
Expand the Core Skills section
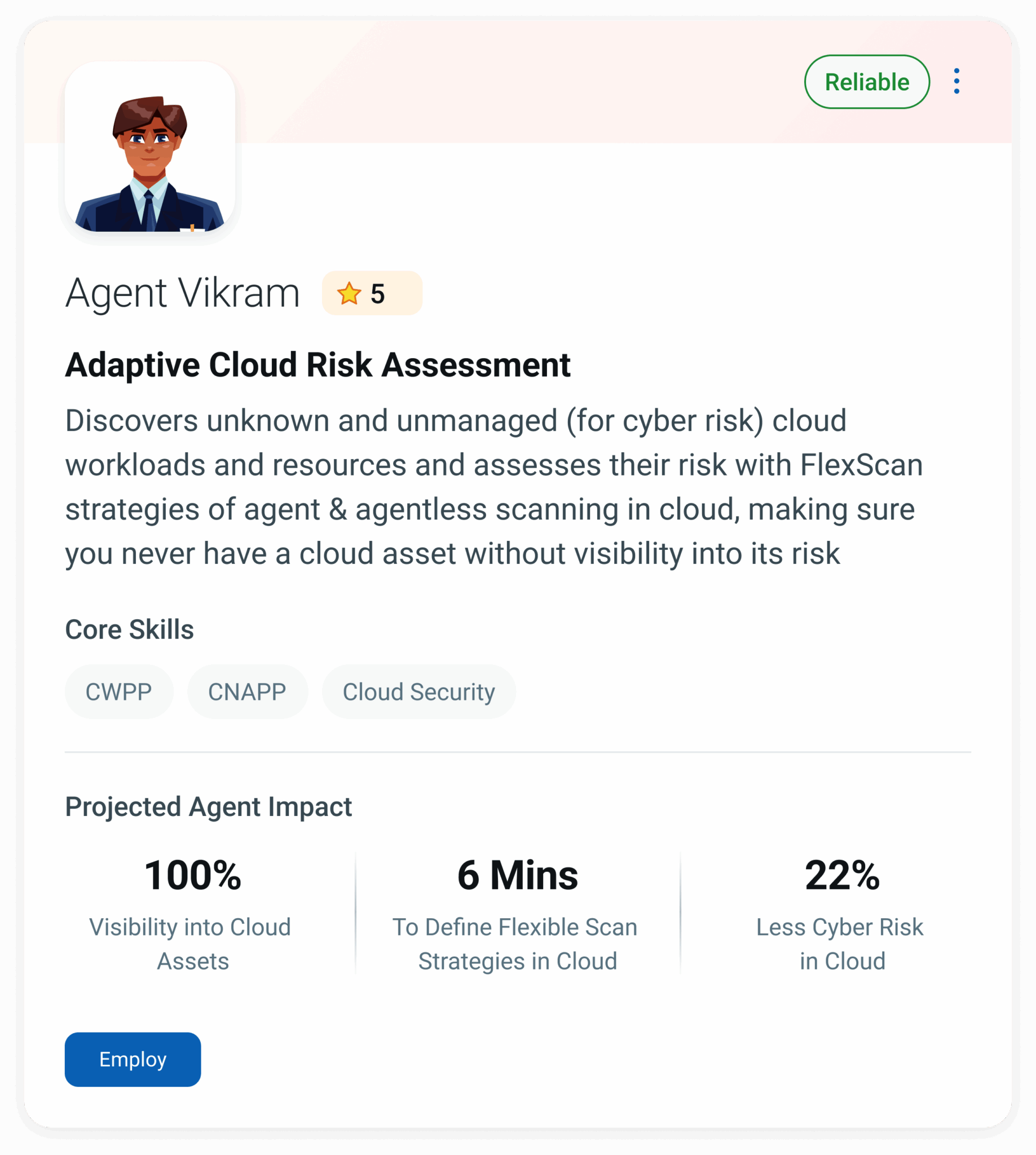(130, 629)
